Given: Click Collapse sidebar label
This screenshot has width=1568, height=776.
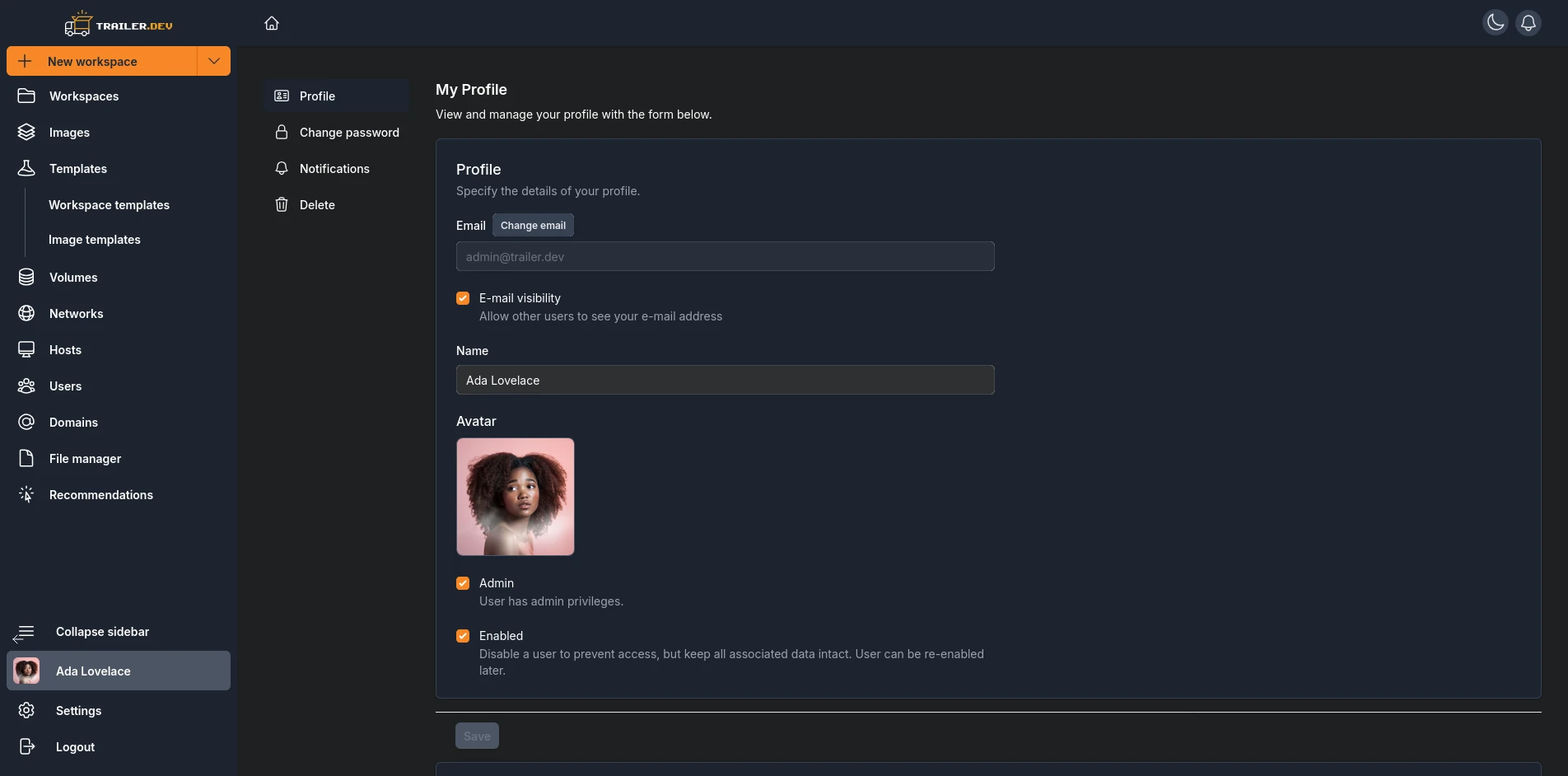Looking at the screenshot, I should pos(102,631).
